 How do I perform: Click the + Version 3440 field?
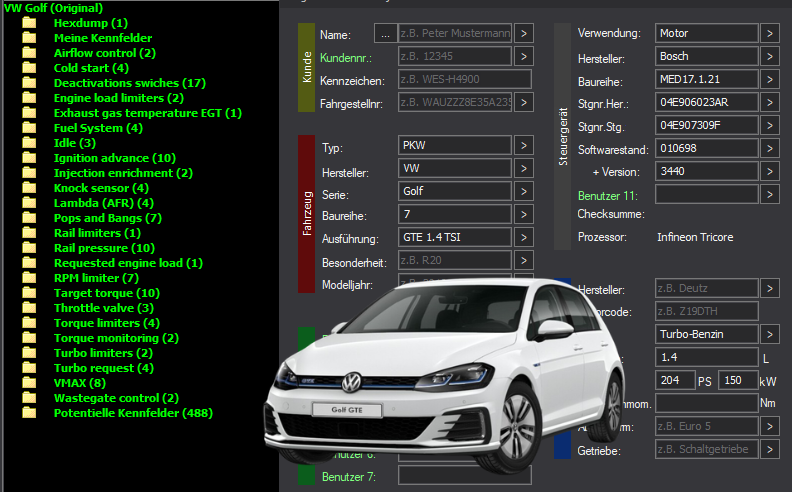coord(707,171)
